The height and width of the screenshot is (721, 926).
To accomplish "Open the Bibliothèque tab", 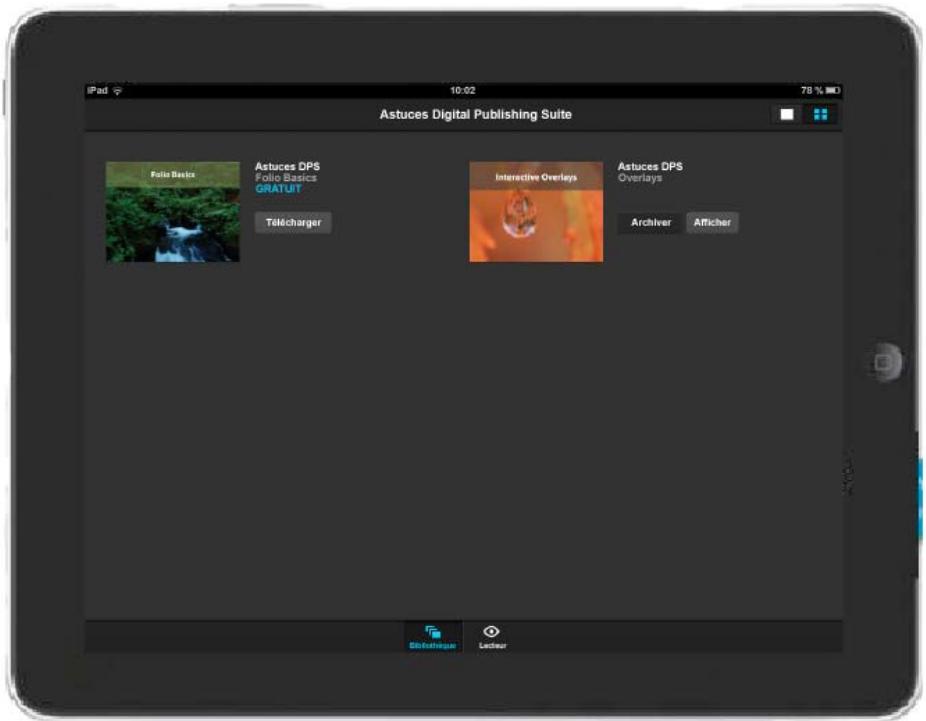I will click(x=433, y=638).
